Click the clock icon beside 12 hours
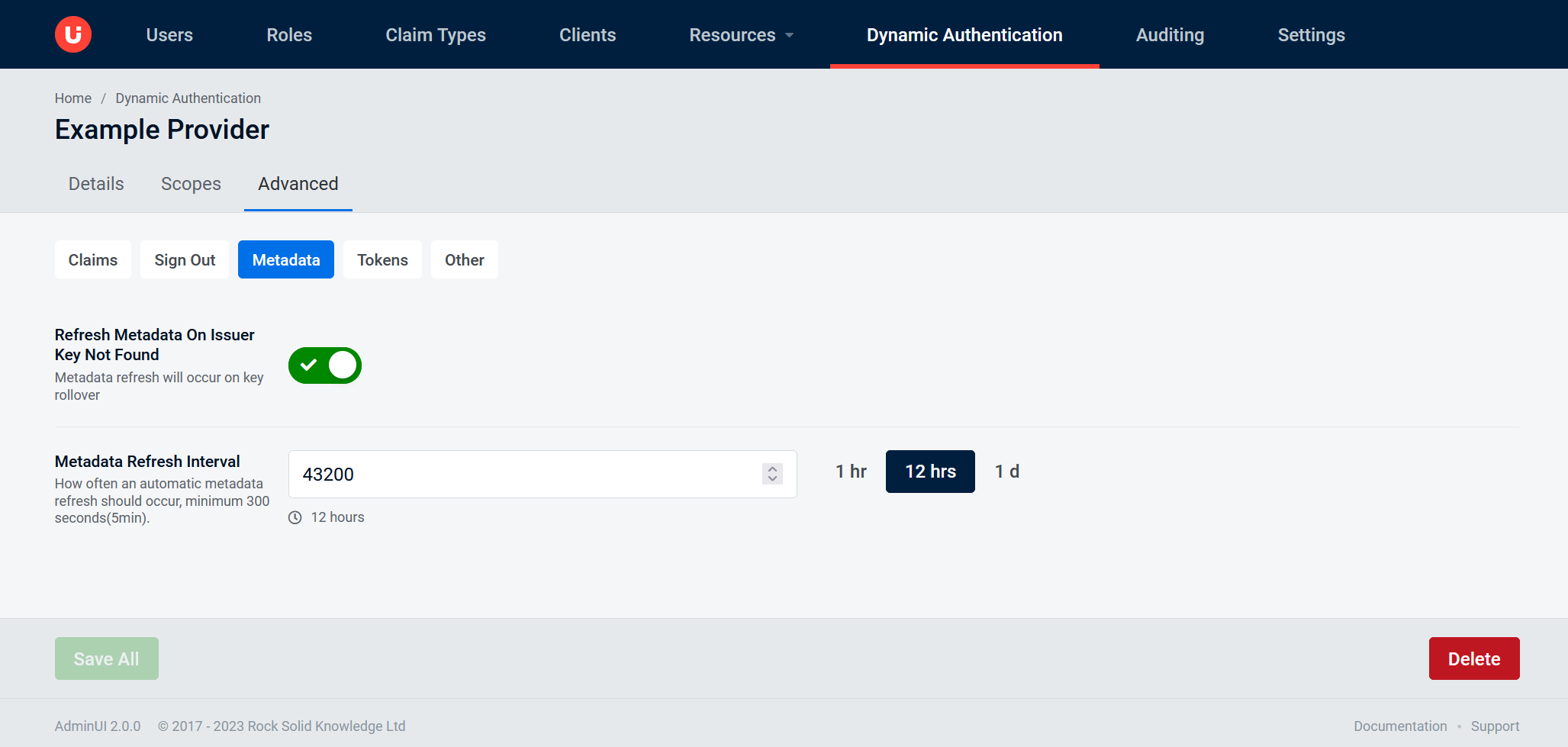The width and height of the screenshot is (1568, 747). coord(295,517)
